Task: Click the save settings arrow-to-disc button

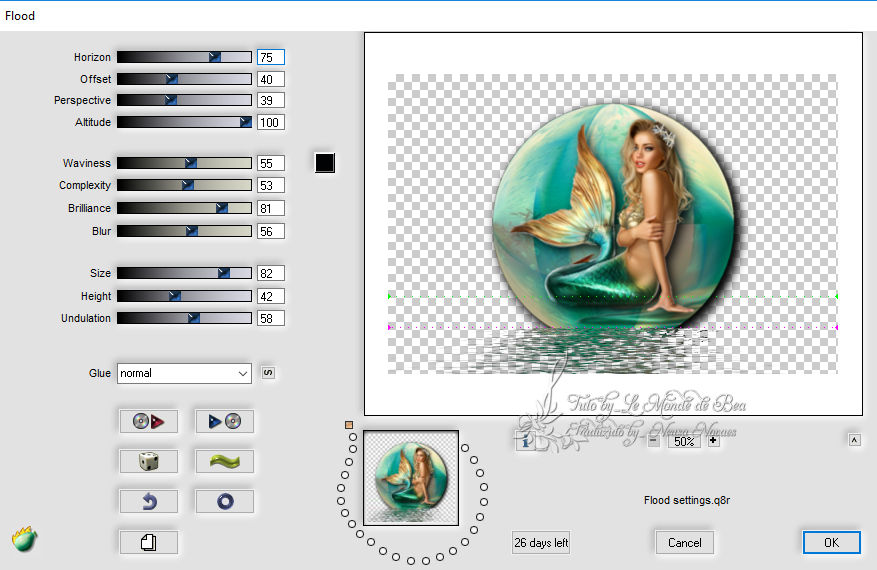Action: click(224, 421)
